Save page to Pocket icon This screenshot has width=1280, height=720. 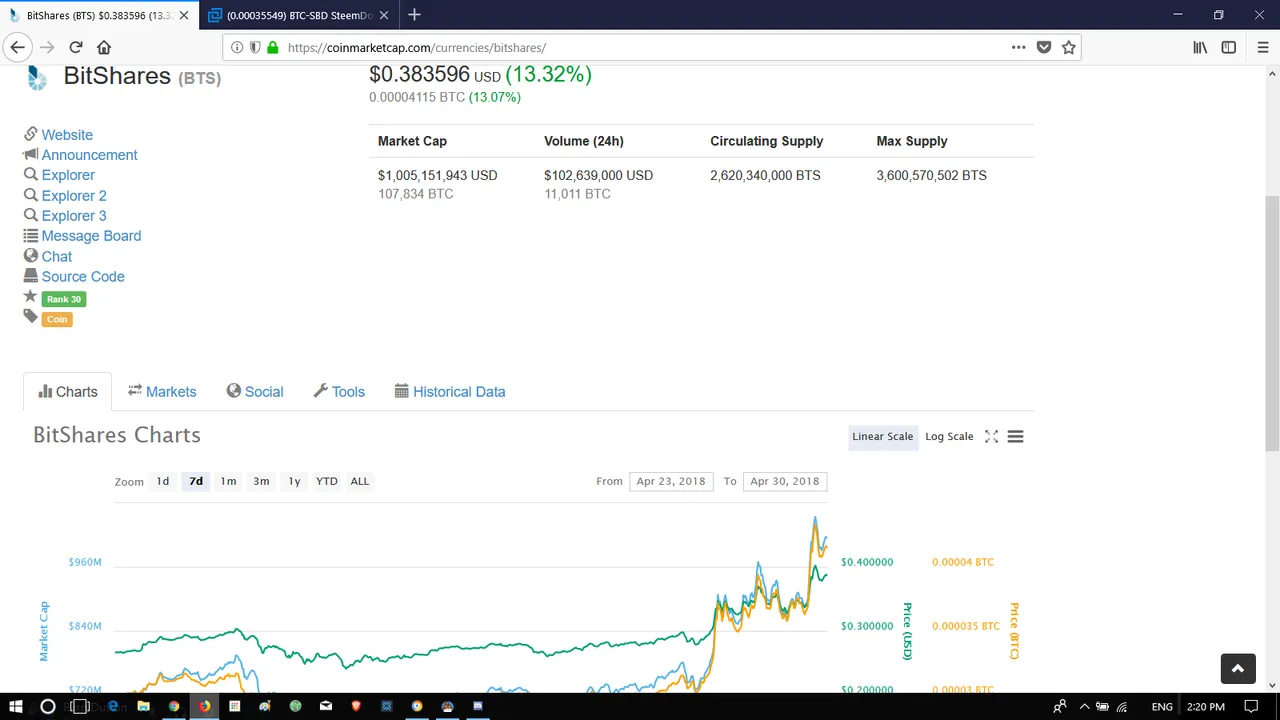(1044, 47)
